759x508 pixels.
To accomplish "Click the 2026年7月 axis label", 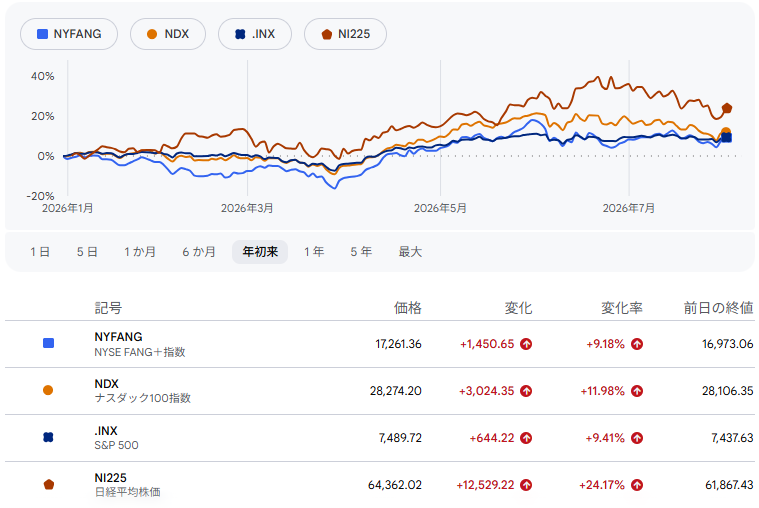I will 629,208.
